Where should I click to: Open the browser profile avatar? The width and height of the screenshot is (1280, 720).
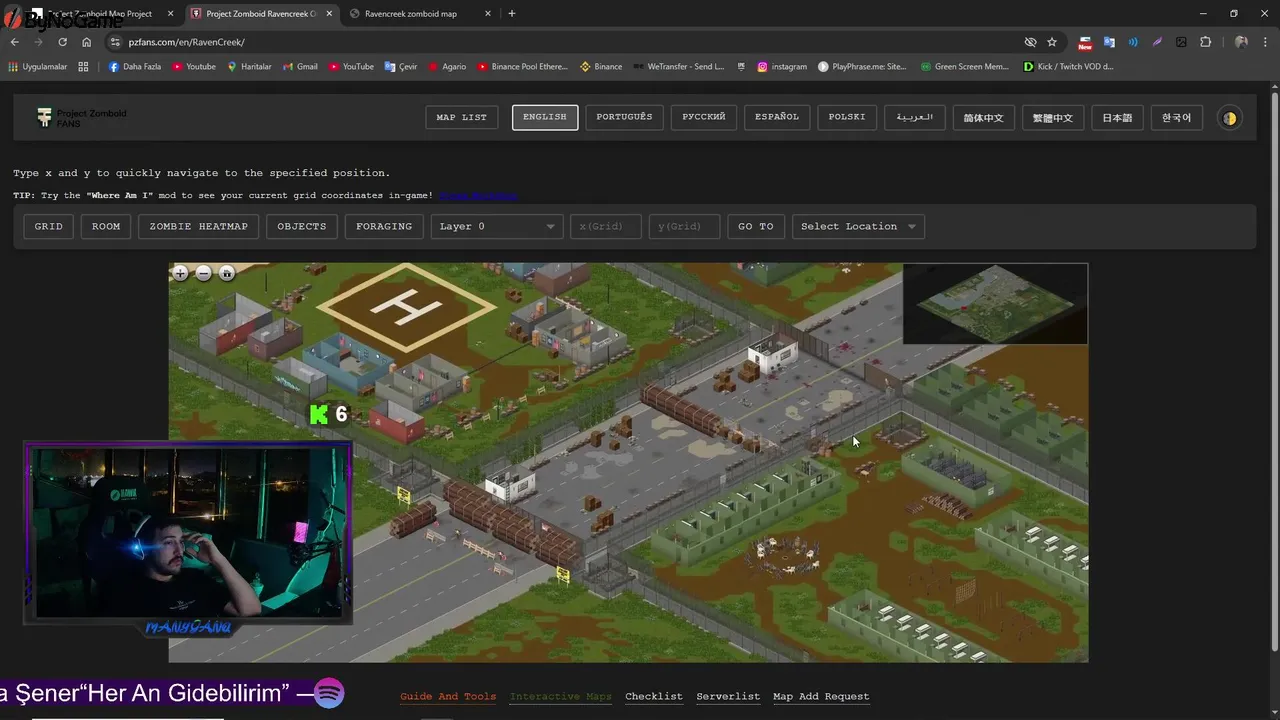coord(1241,42)
